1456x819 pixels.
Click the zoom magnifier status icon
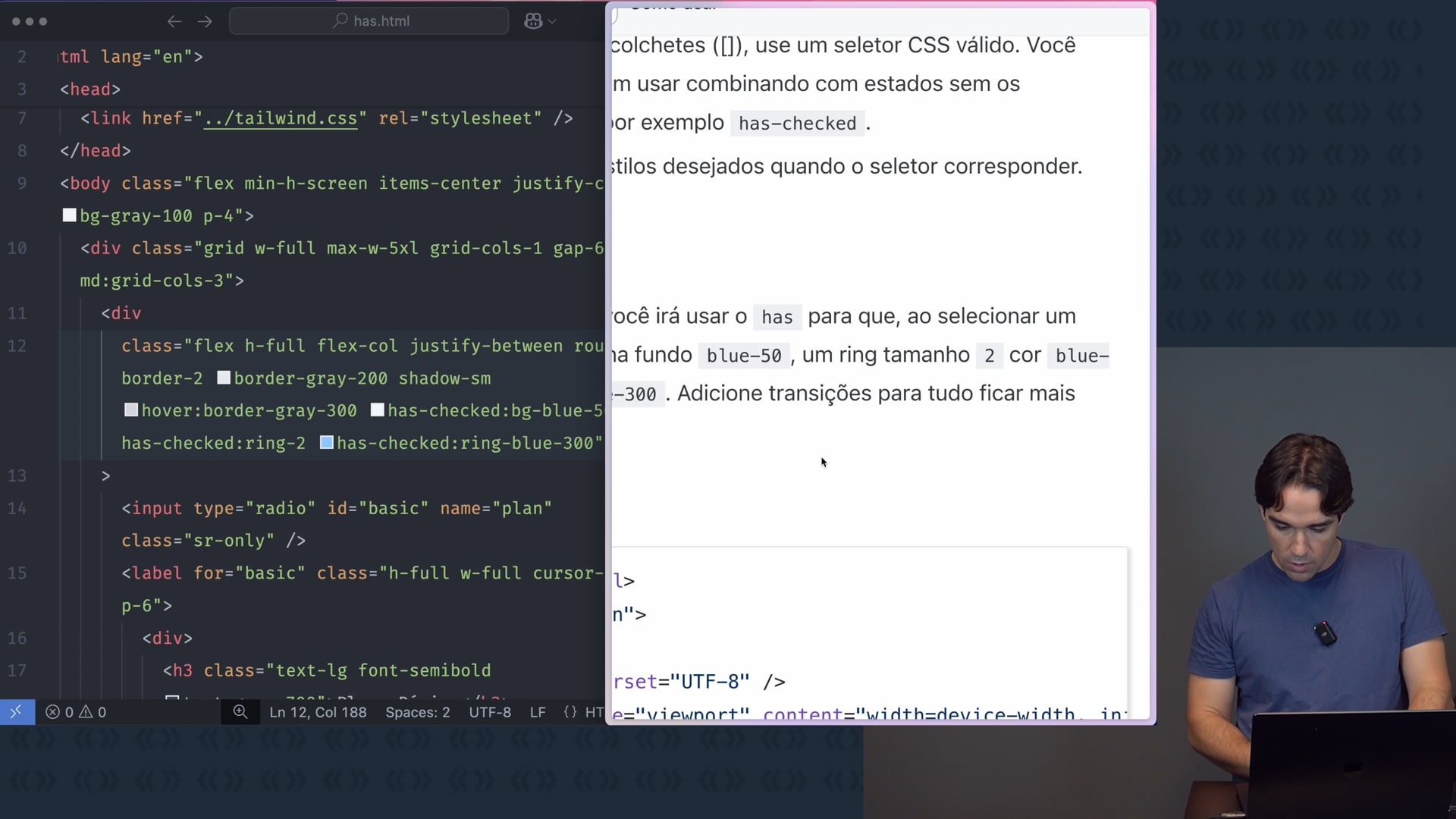pyautogui.click(x=240, y=712)
